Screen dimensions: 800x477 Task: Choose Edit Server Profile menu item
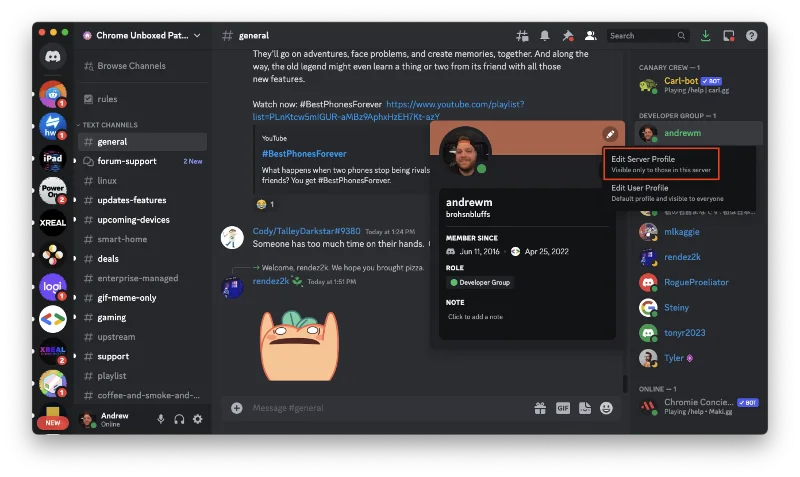661,164
